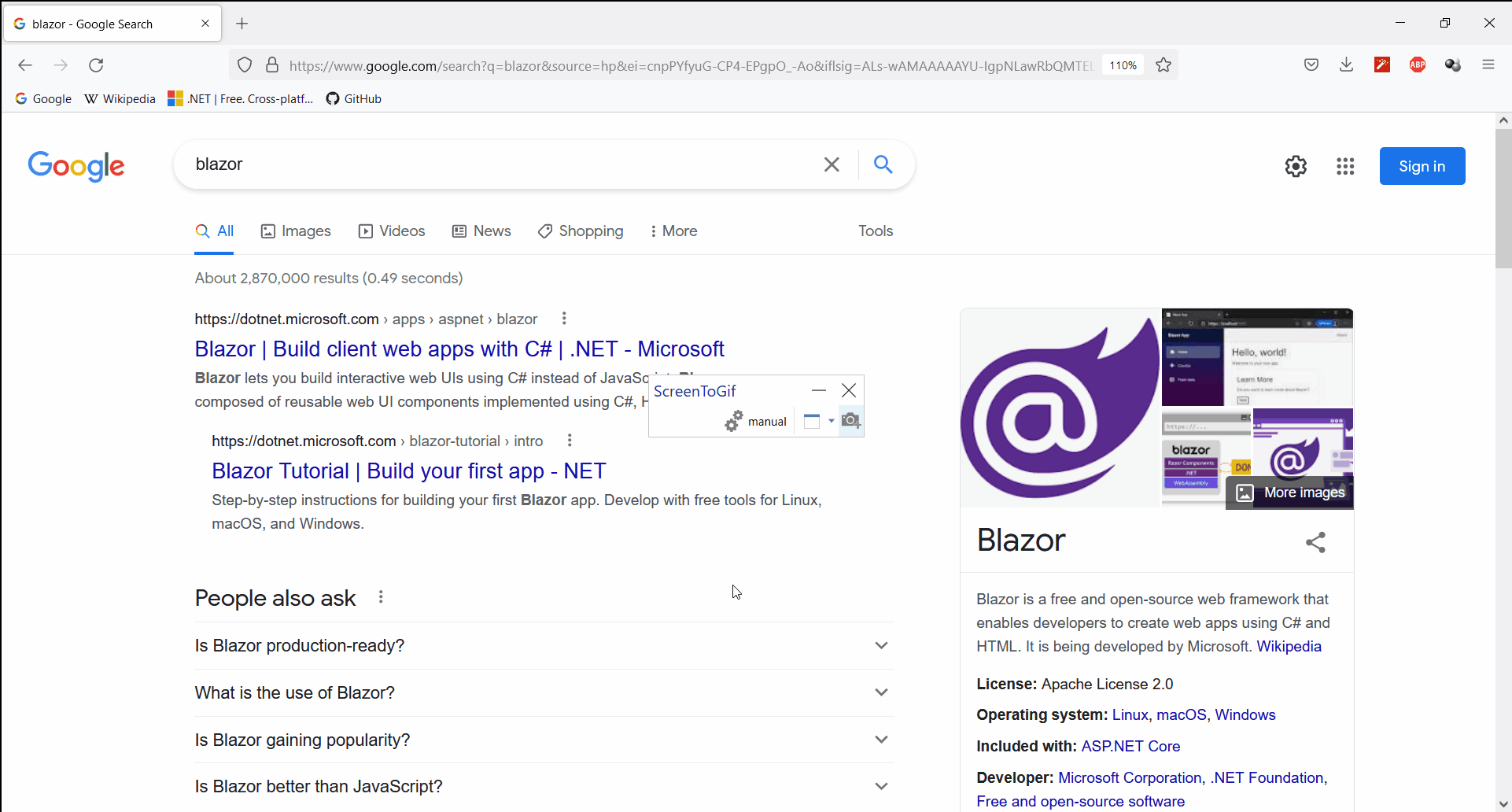Open the .NET bookmark
Viewport: 1512px width, 812px height.
241,98
